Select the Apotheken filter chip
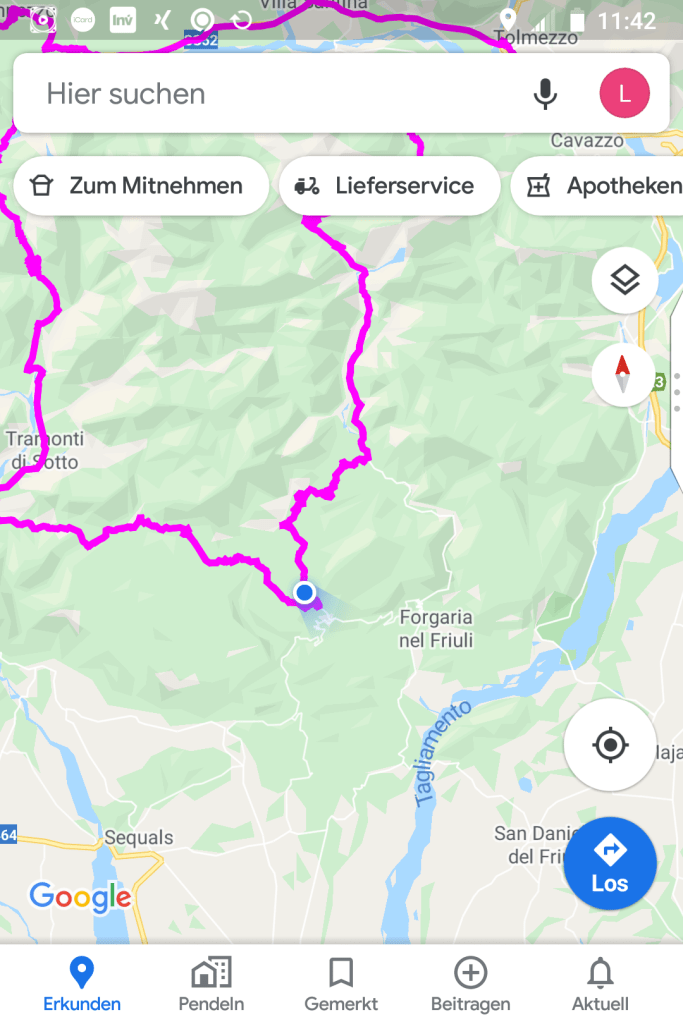This screenshot has height=1024, width=683. pos(597,186)
